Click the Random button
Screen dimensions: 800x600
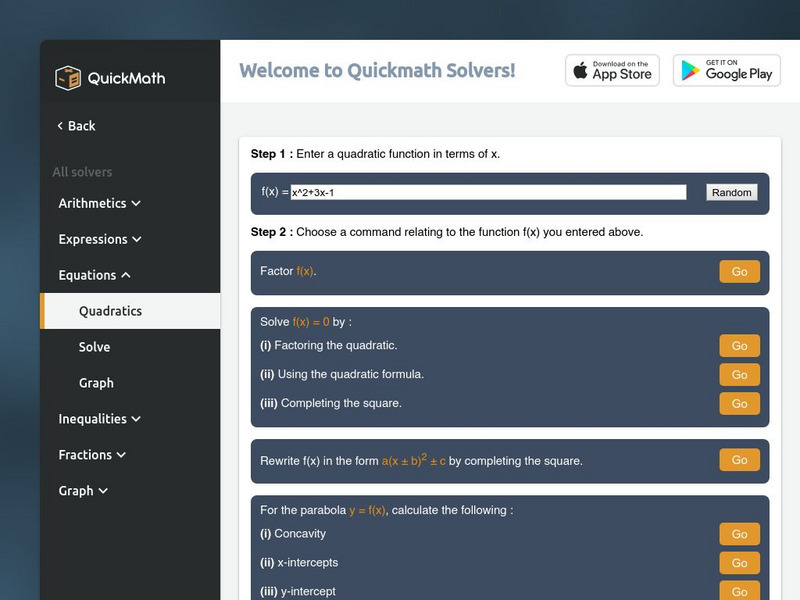click(732, 192)
